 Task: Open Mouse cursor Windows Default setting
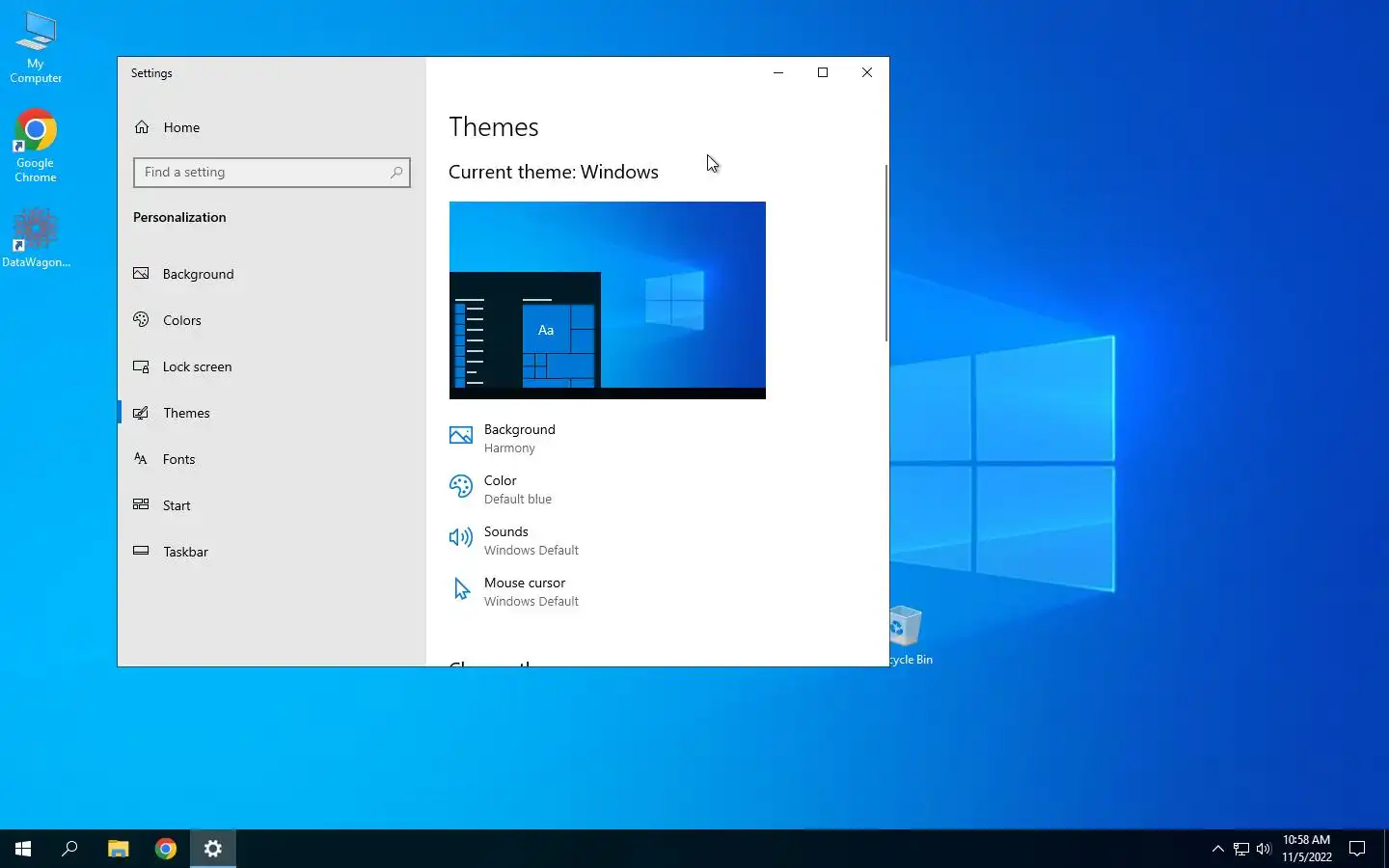pos(514,591)
